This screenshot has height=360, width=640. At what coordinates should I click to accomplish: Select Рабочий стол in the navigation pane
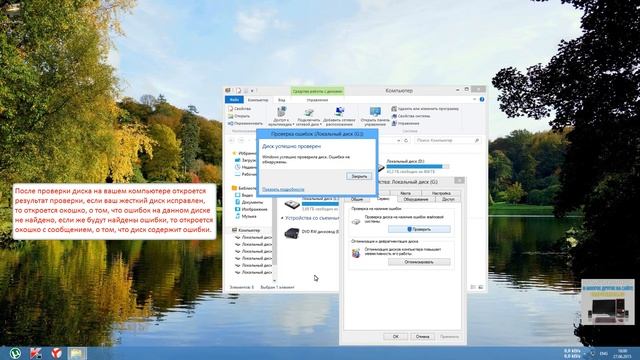[x=246, y=174]
